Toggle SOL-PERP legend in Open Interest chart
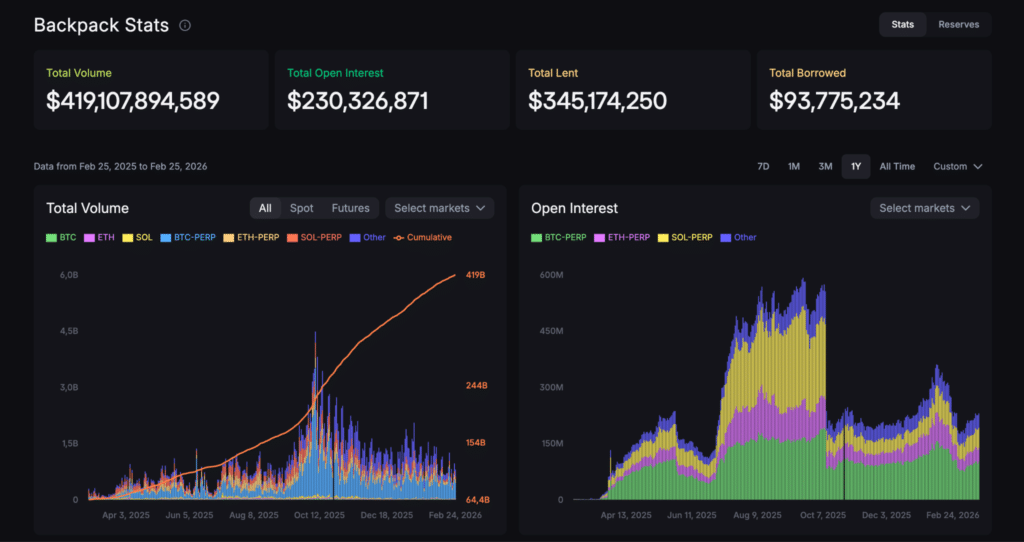Viewport: 1024px width, 542px height. coord(685,238)
